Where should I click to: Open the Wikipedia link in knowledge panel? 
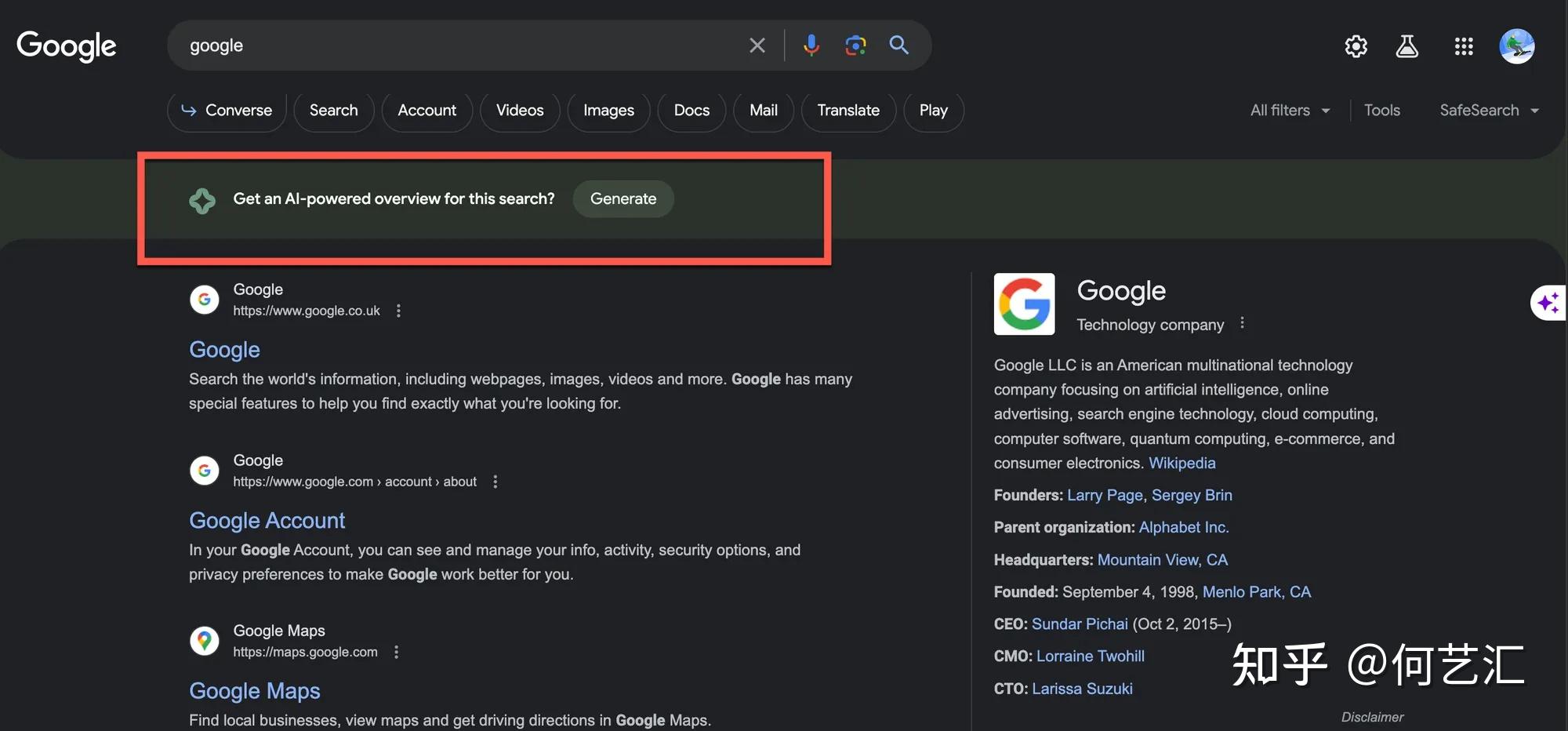point(1182,464)
